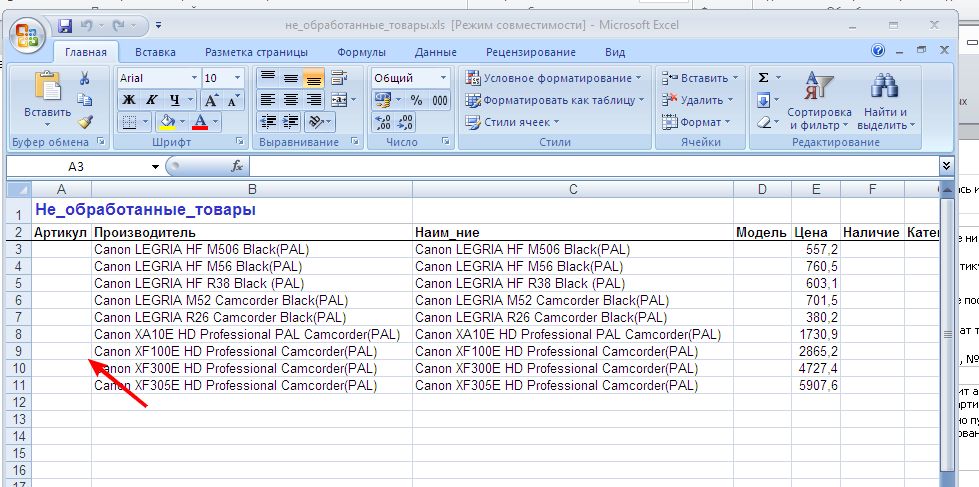The image size is (979, 487).
Task: Open Fill down arrow button
Action: point(763,100)
